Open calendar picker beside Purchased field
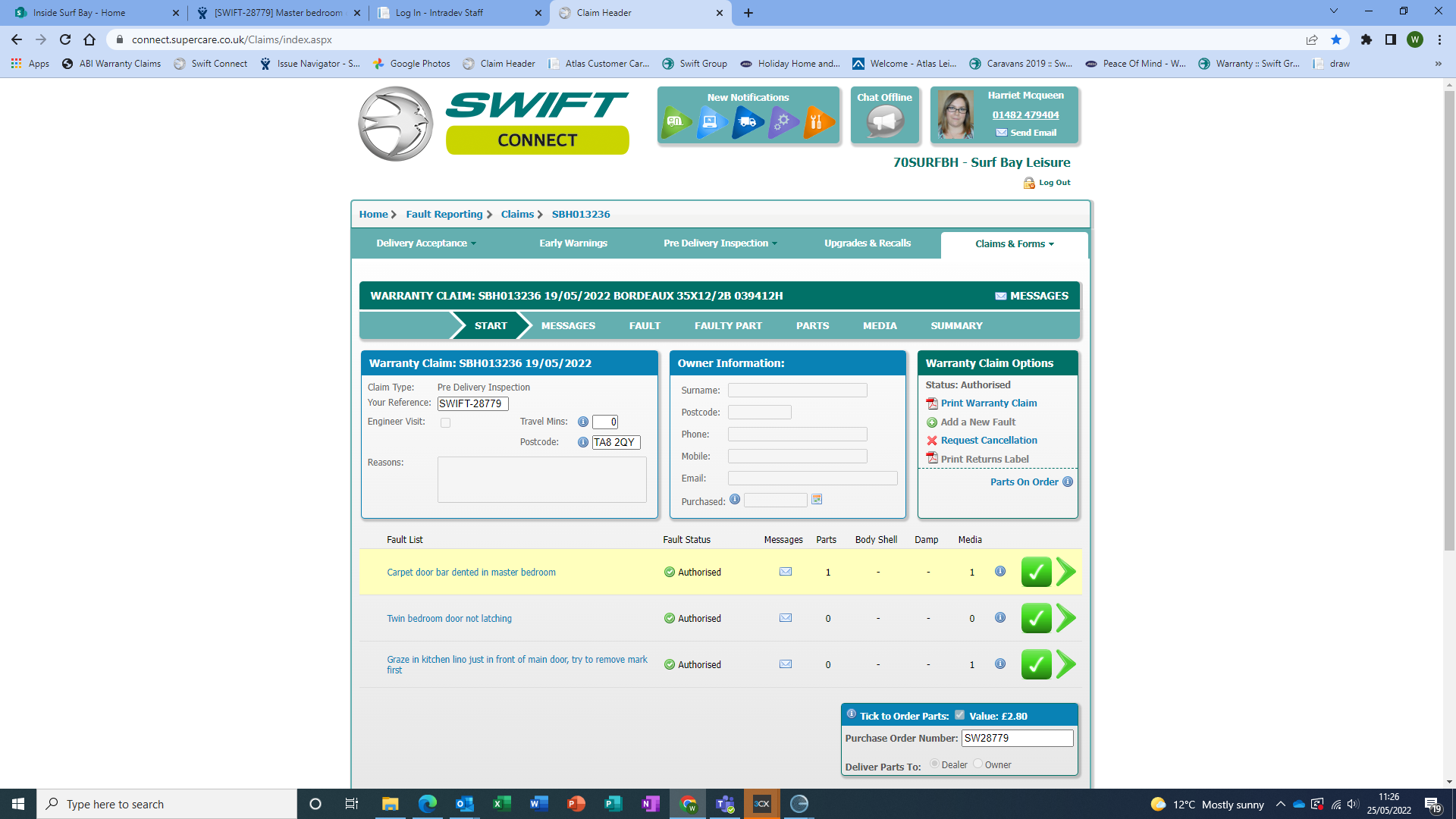The height and width of the screenshot is (819, 1456). 817,500
